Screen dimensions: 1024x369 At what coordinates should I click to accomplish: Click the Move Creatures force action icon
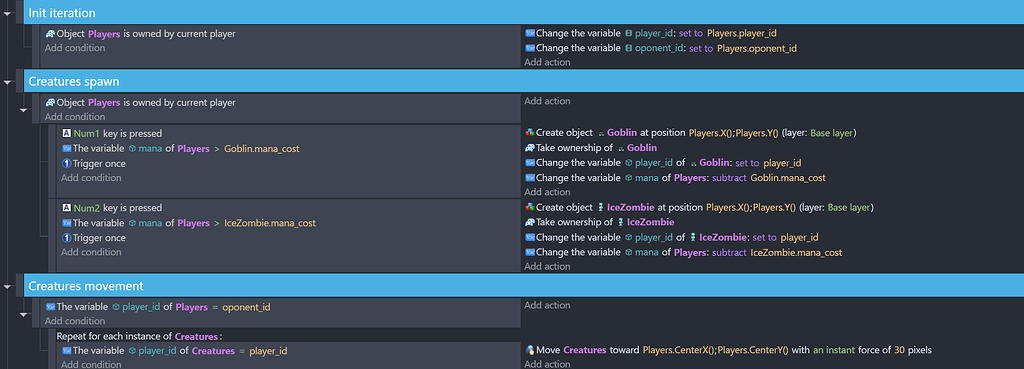point(530,350)
